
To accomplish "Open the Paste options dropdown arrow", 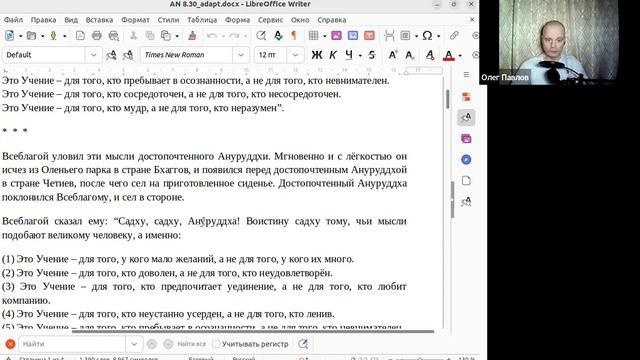I will coord(177,36).
